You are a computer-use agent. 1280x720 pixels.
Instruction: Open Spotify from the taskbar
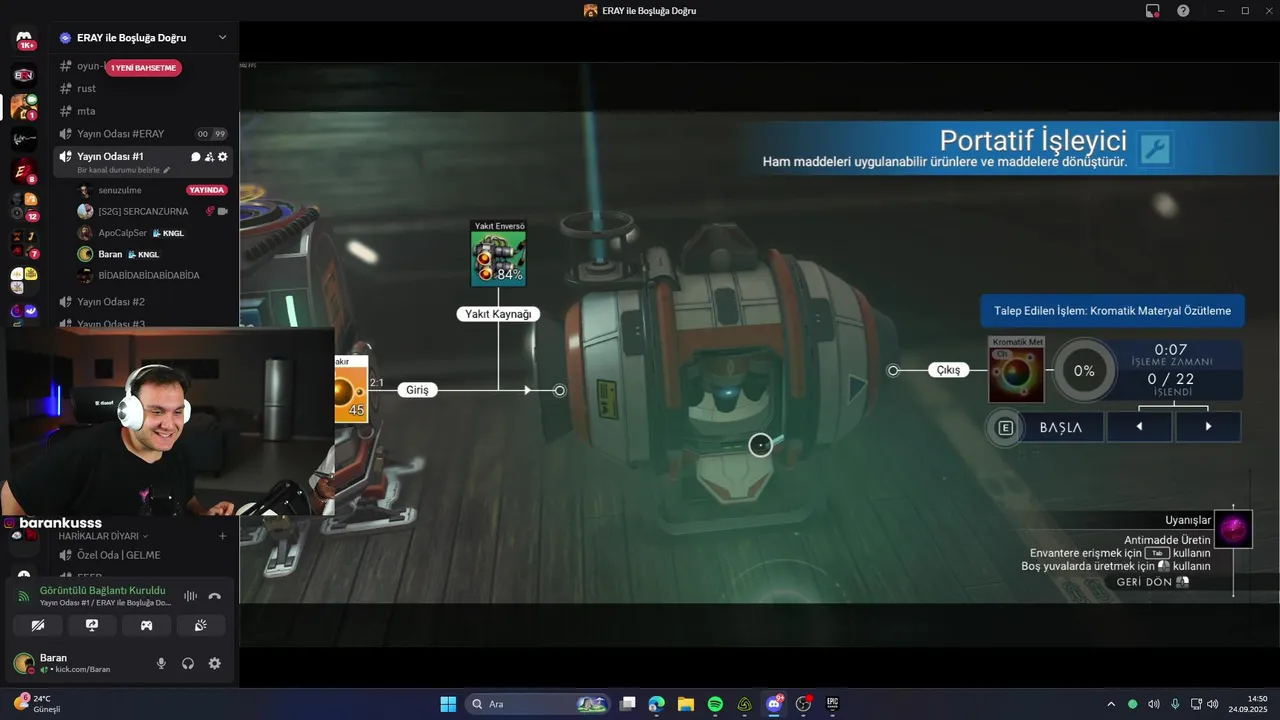715,704
